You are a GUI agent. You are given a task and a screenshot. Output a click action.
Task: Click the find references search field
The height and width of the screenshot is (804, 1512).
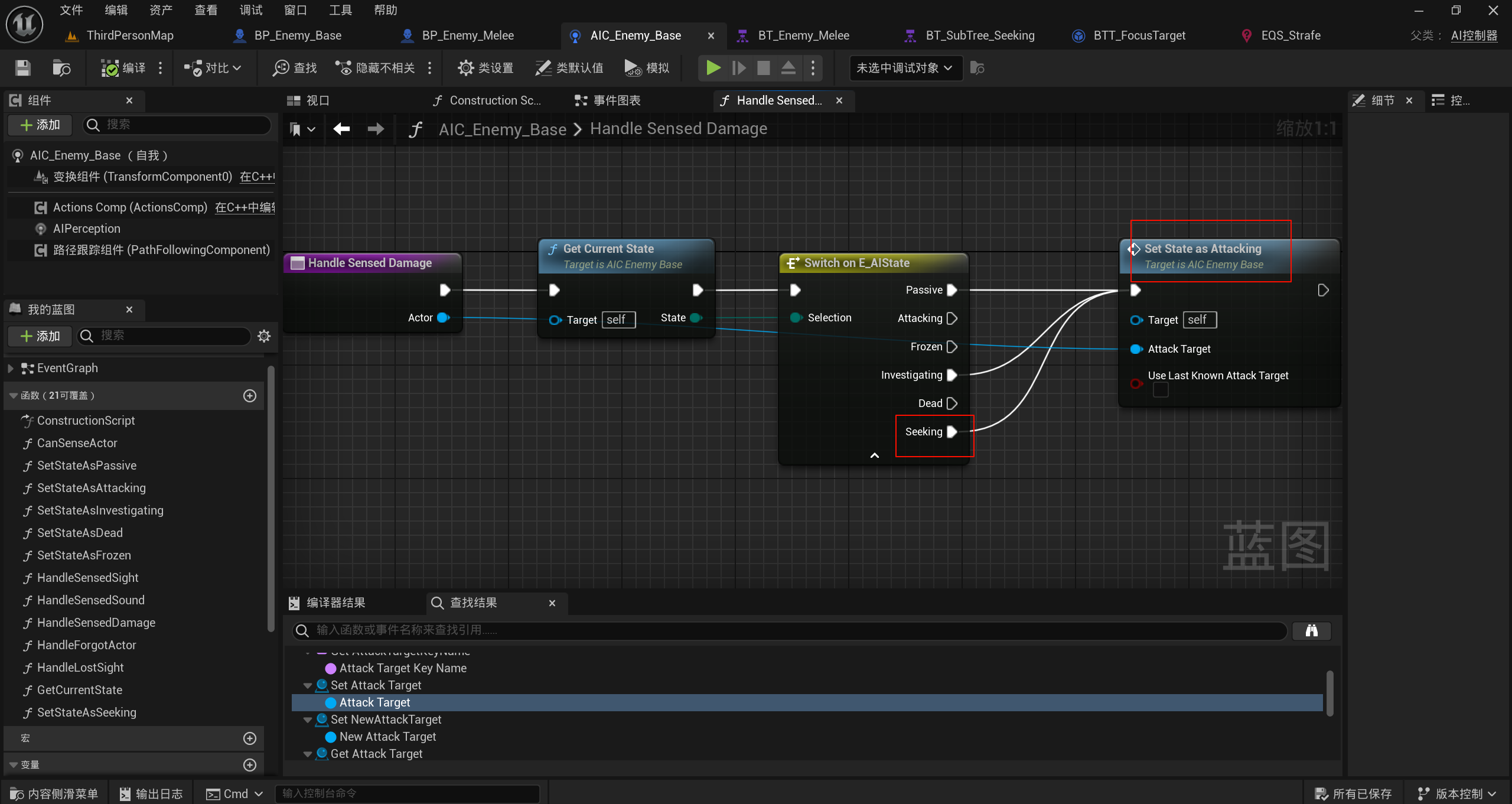point(791,630)
